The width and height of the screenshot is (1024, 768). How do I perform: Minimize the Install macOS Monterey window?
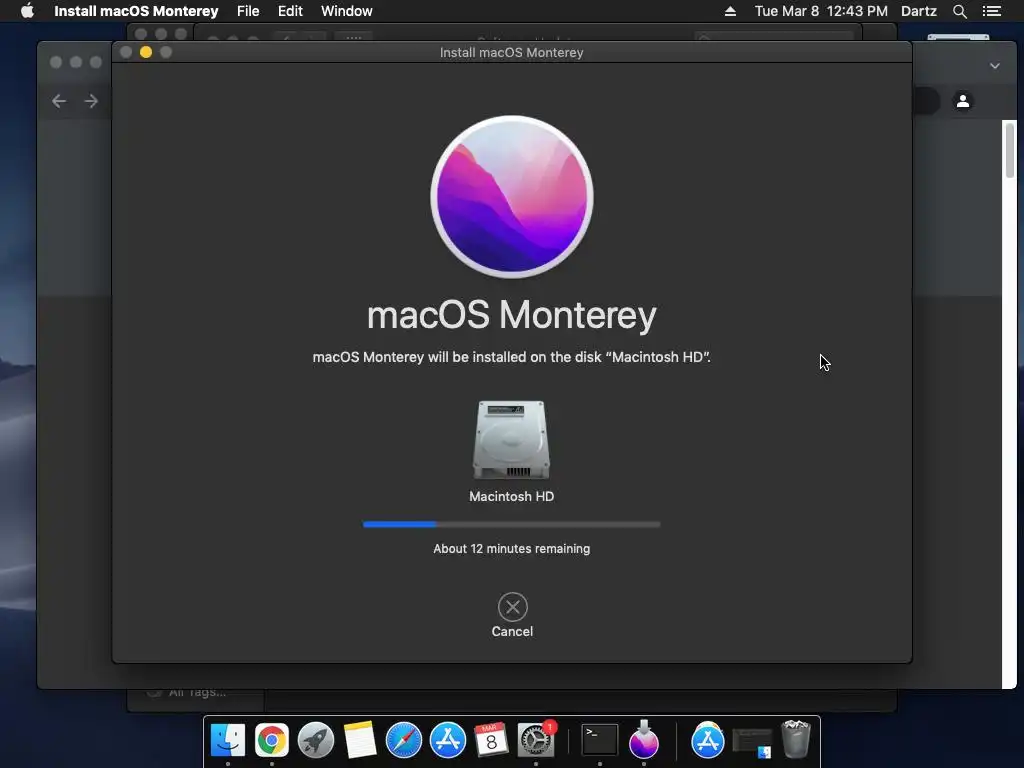pos(146,52)
